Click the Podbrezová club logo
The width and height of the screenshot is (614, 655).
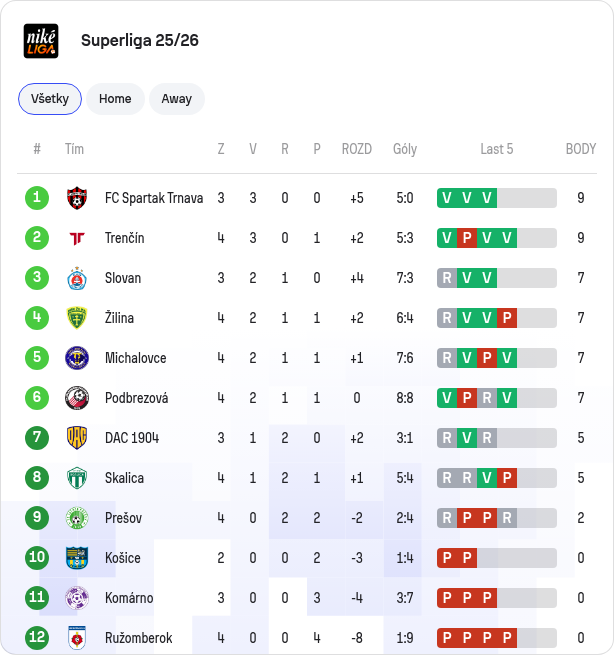[77, 398]
